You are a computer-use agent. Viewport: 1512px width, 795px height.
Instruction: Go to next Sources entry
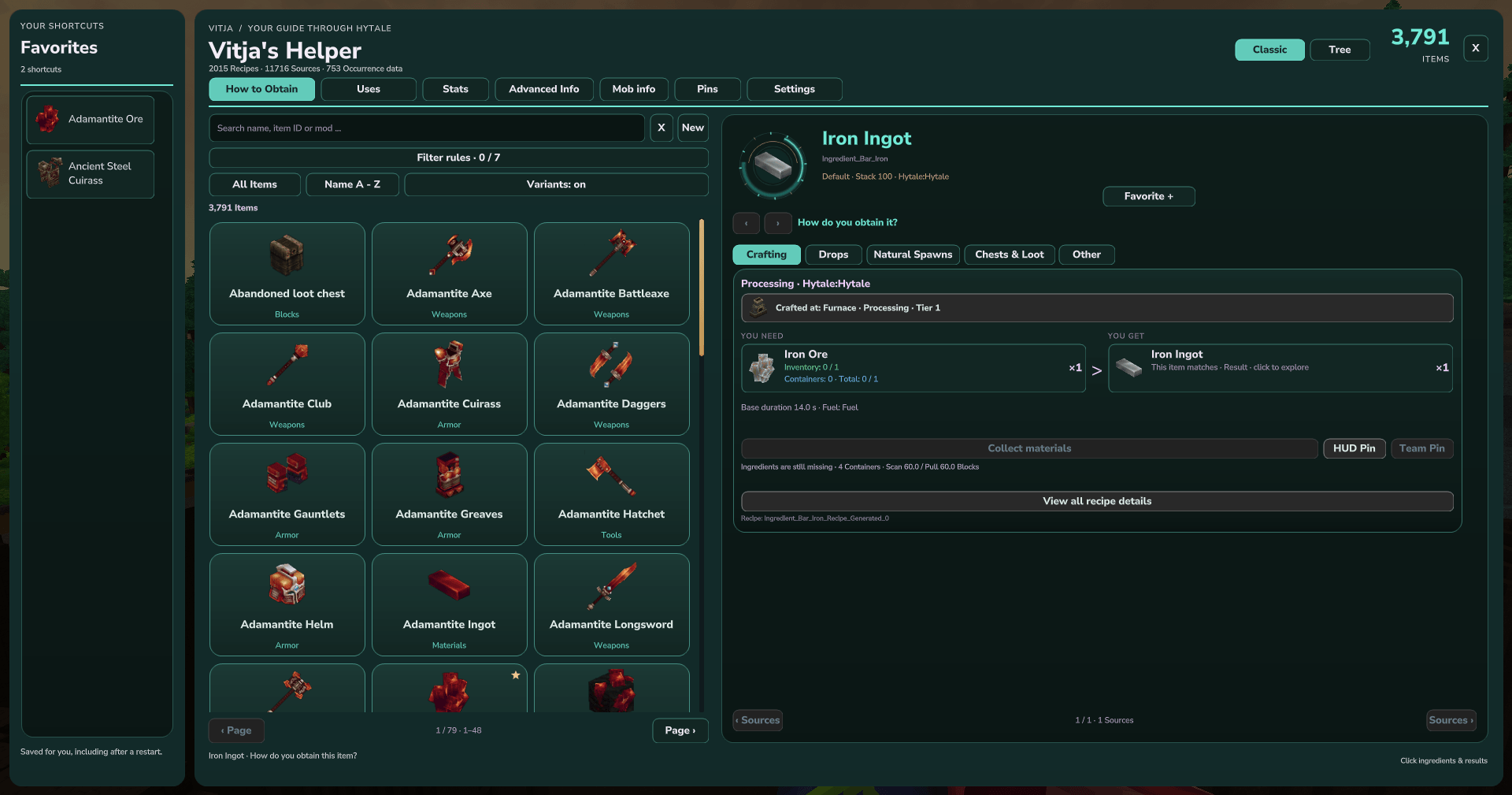(1451, 720)
